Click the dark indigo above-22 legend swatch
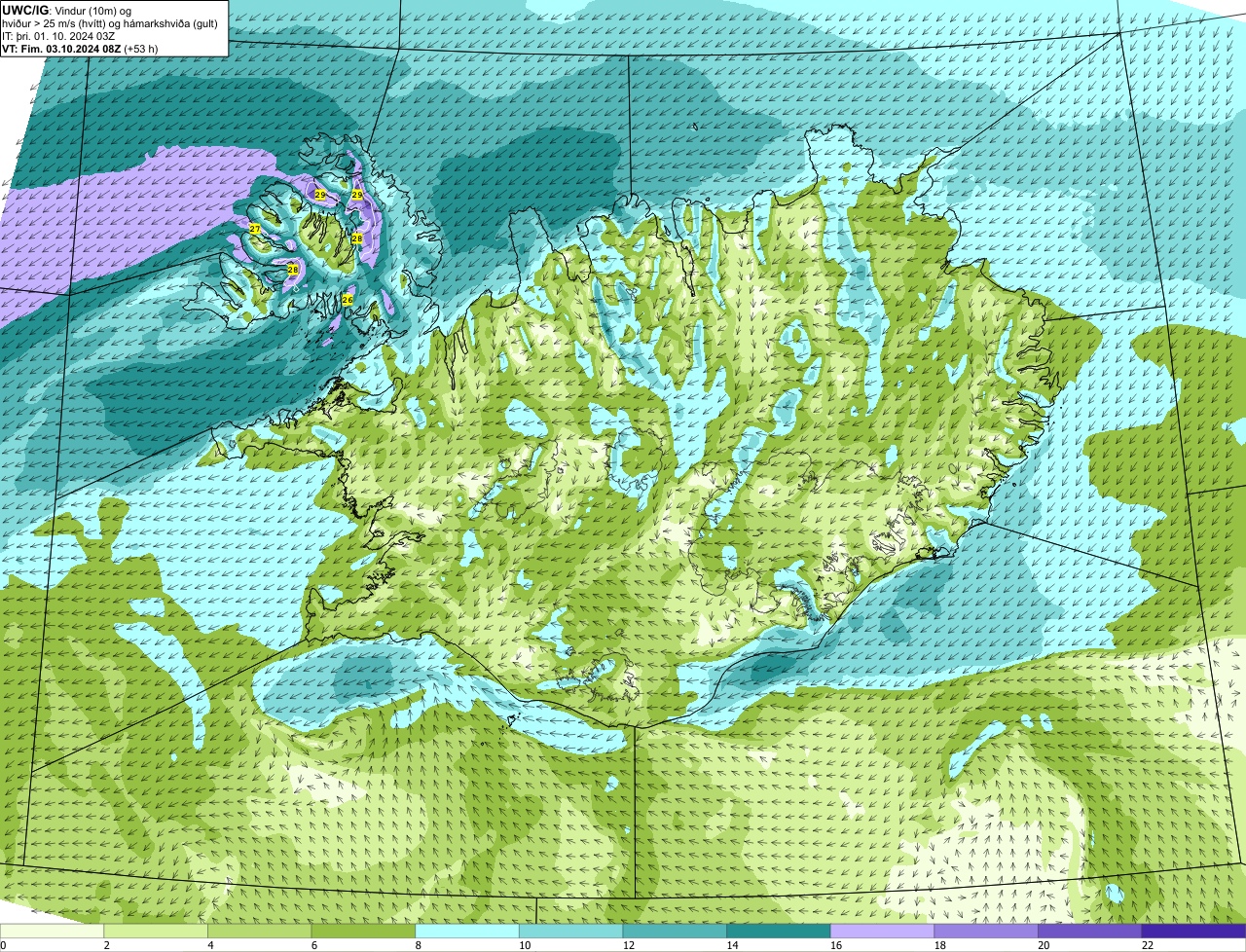 [x=1194, y=931]
